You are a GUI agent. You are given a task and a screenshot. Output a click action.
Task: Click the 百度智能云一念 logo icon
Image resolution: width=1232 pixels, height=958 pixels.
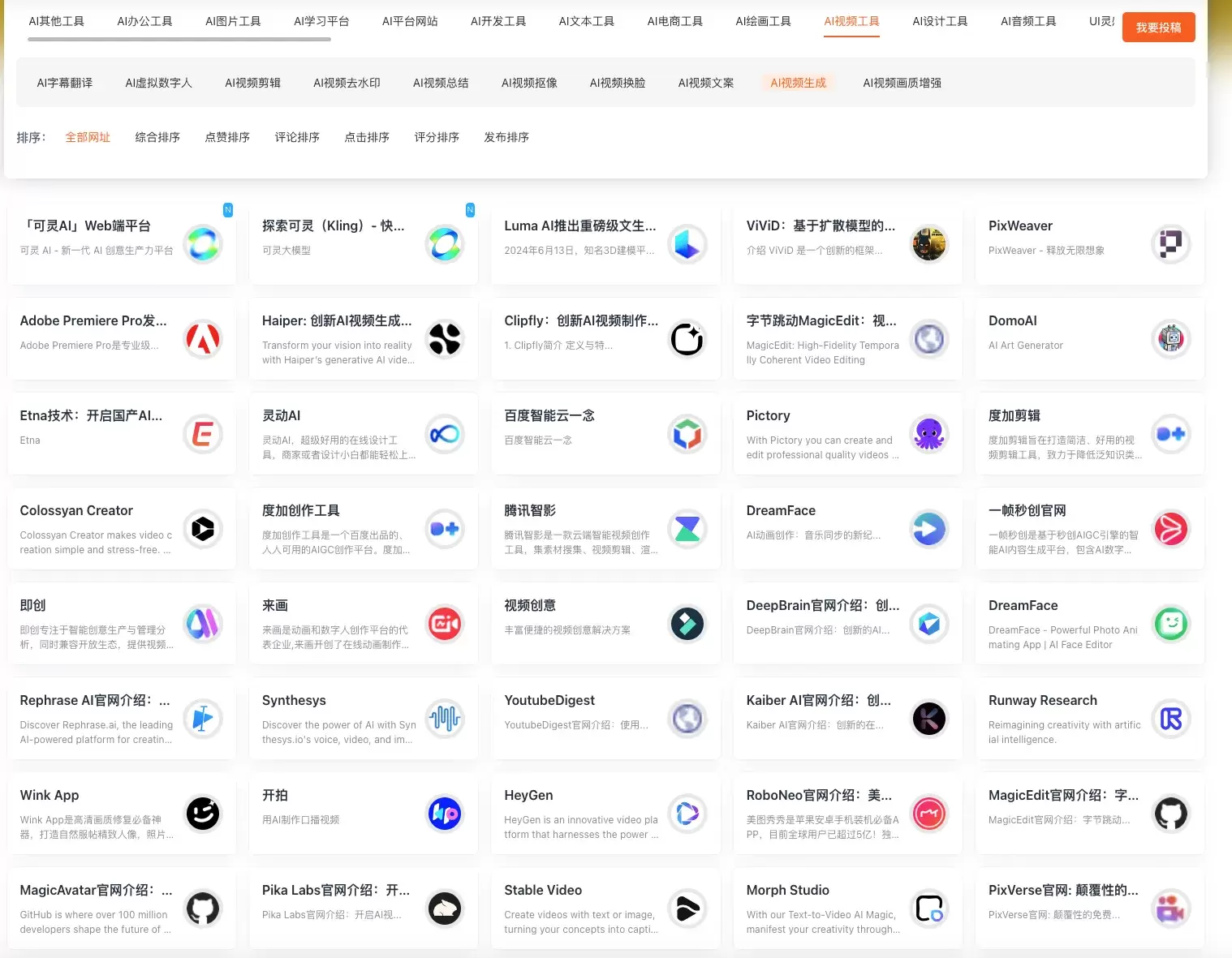687,434
